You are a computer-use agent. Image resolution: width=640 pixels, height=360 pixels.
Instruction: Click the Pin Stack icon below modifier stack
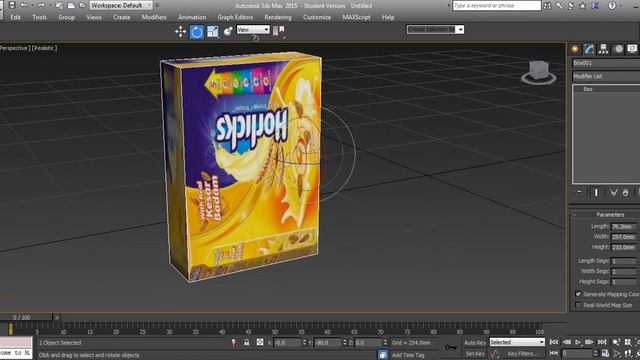click(579, 192)
